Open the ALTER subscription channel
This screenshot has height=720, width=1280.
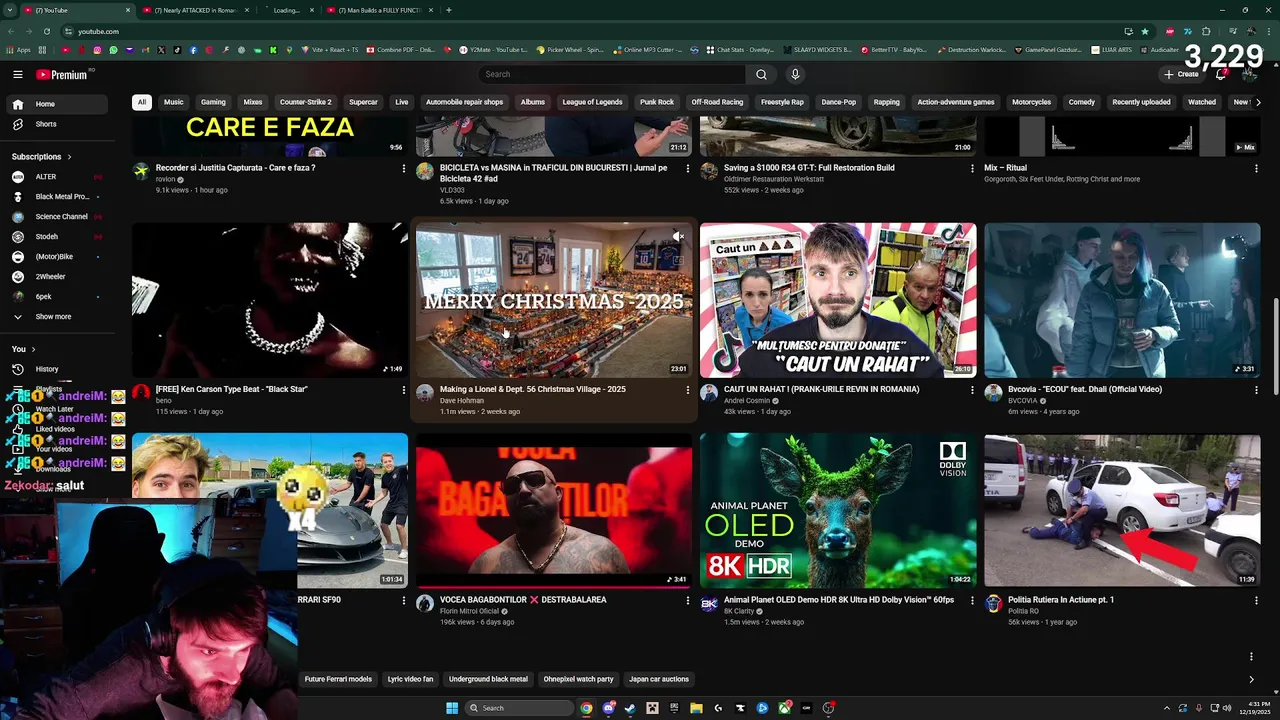pyautogui.click(x=57, y=177)
